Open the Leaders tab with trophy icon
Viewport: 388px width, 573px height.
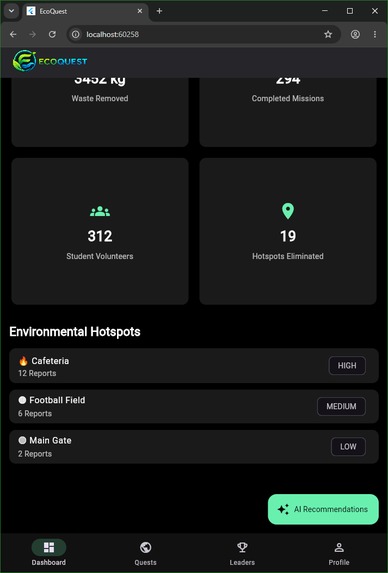[x=242, y=553]
